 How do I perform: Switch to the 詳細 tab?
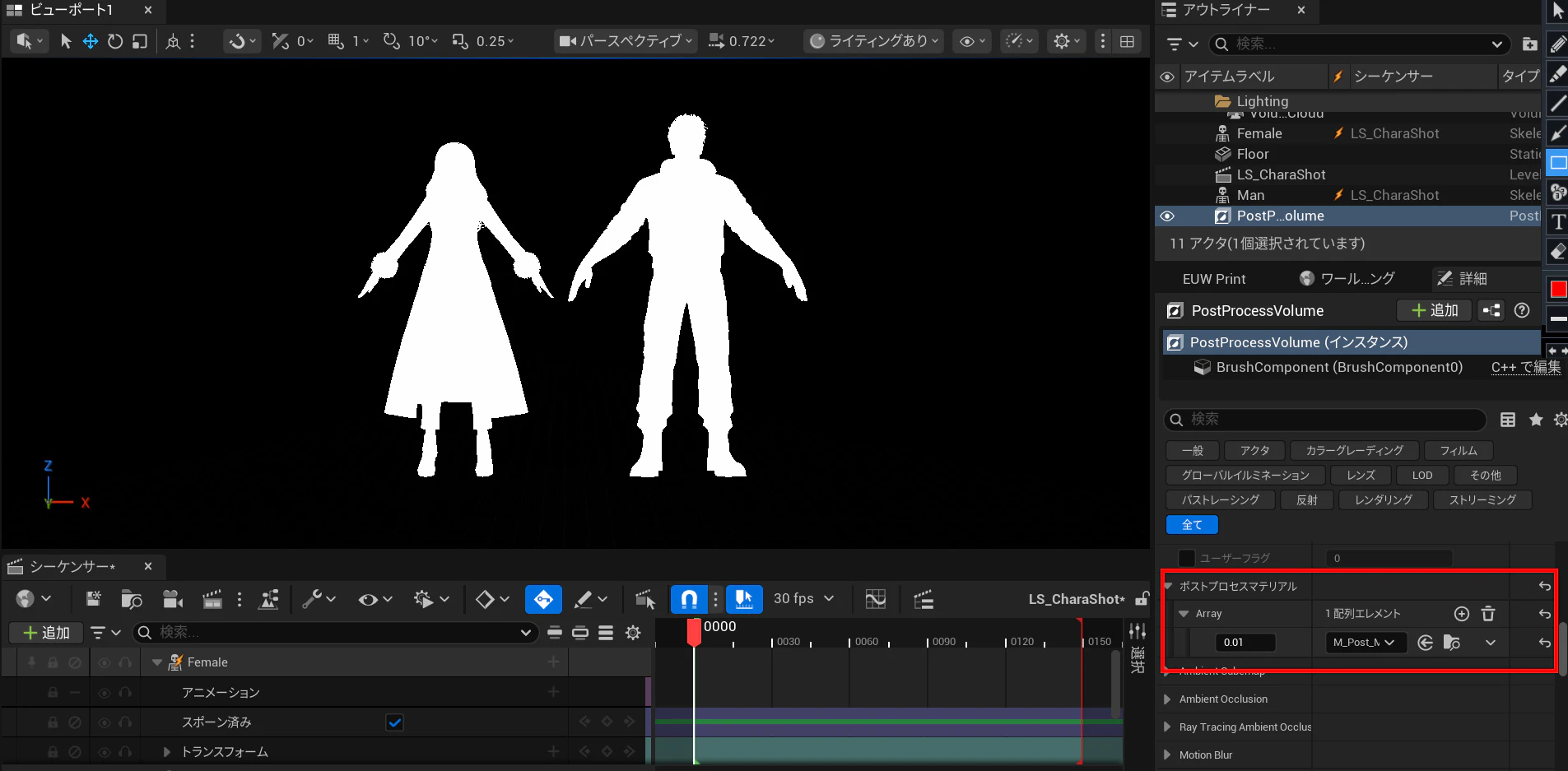(1463, 279)
